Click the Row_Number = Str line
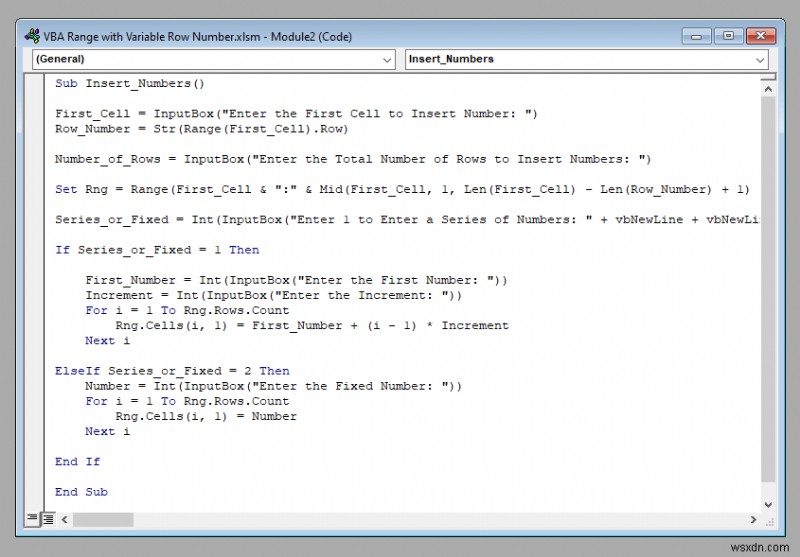800x557 pixels. pyautogui.click(x=202, y=129)
